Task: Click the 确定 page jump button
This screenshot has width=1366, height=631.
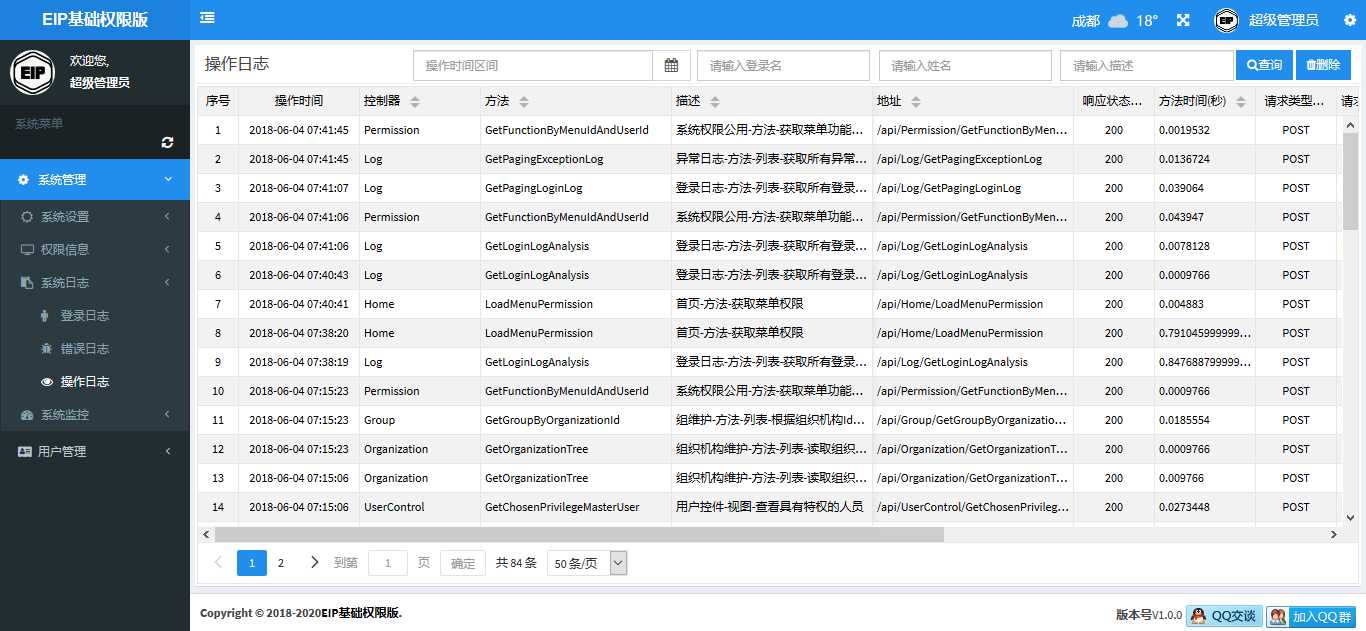Action: (x=463, y=563)
